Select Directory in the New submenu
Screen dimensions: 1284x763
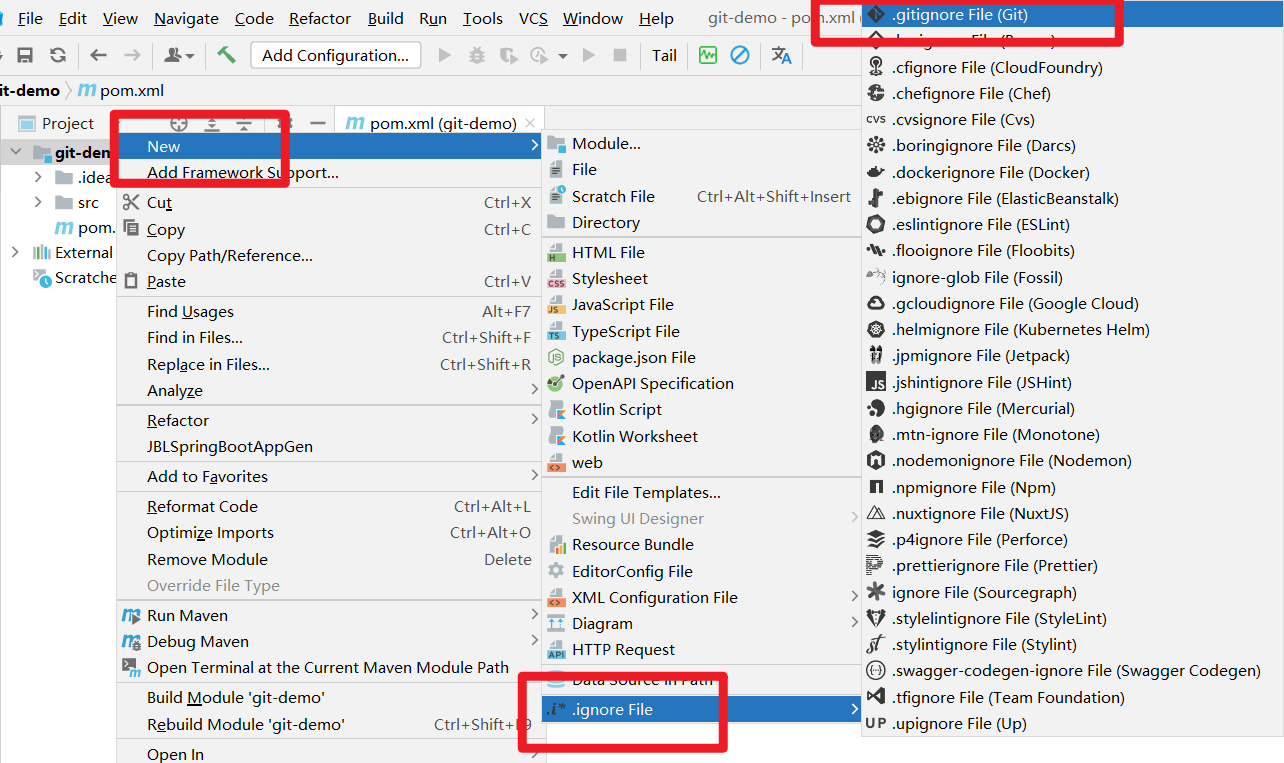click(x=700, y=222)
